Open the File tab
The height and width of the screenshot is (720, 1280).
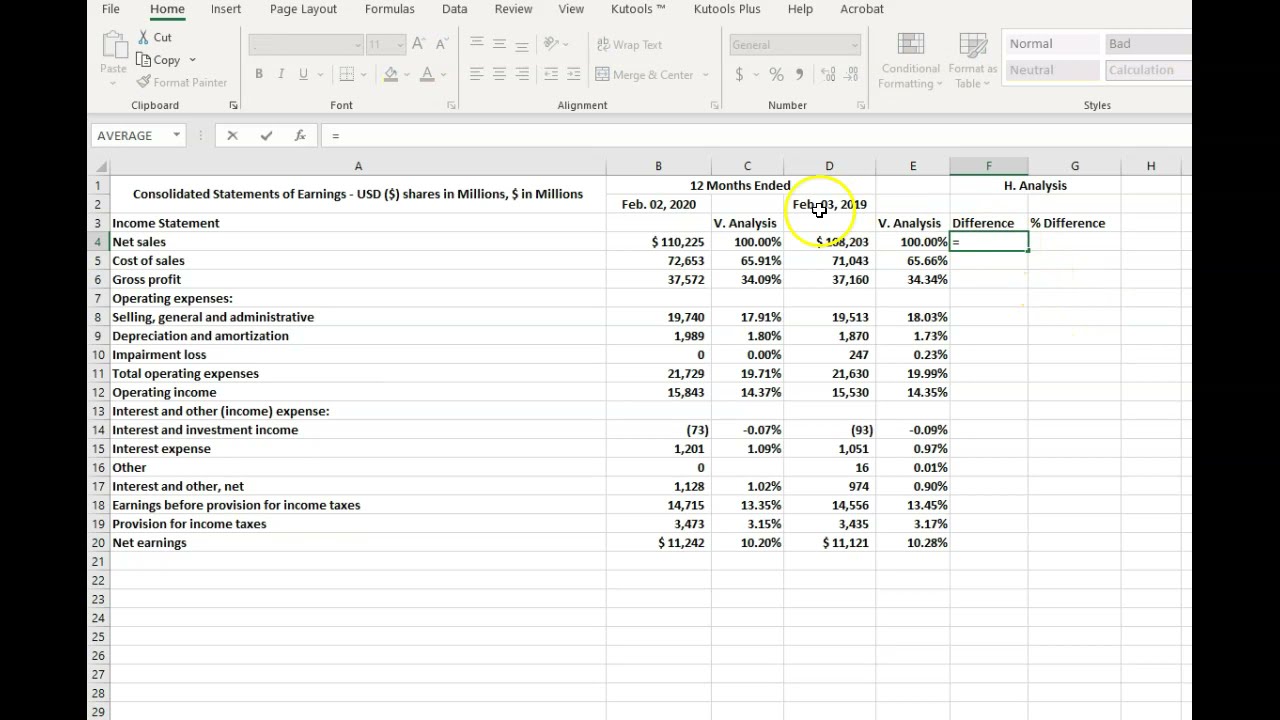[x=111, y=9]
